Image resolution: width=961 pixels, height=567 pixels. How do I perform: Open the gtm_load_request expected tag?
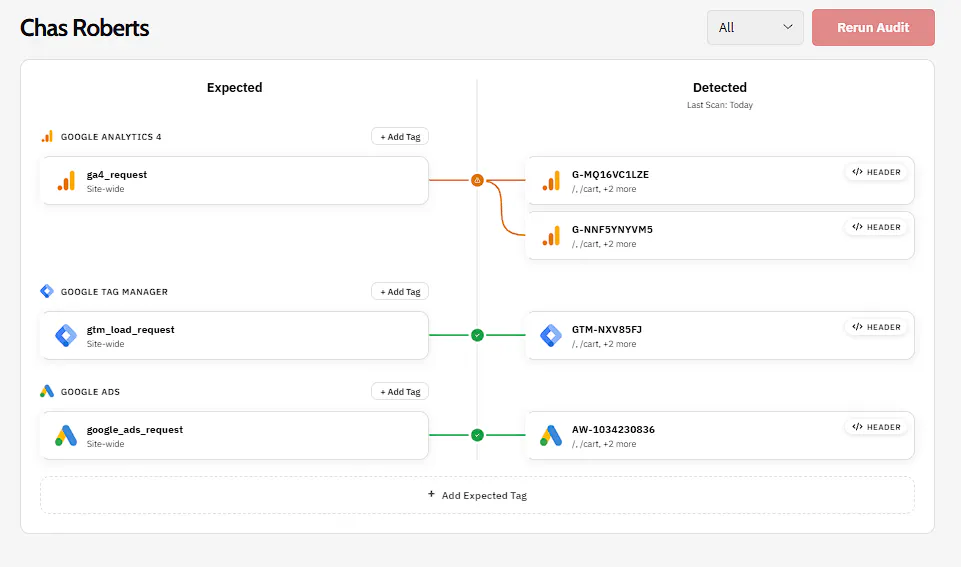click(234, 336)
